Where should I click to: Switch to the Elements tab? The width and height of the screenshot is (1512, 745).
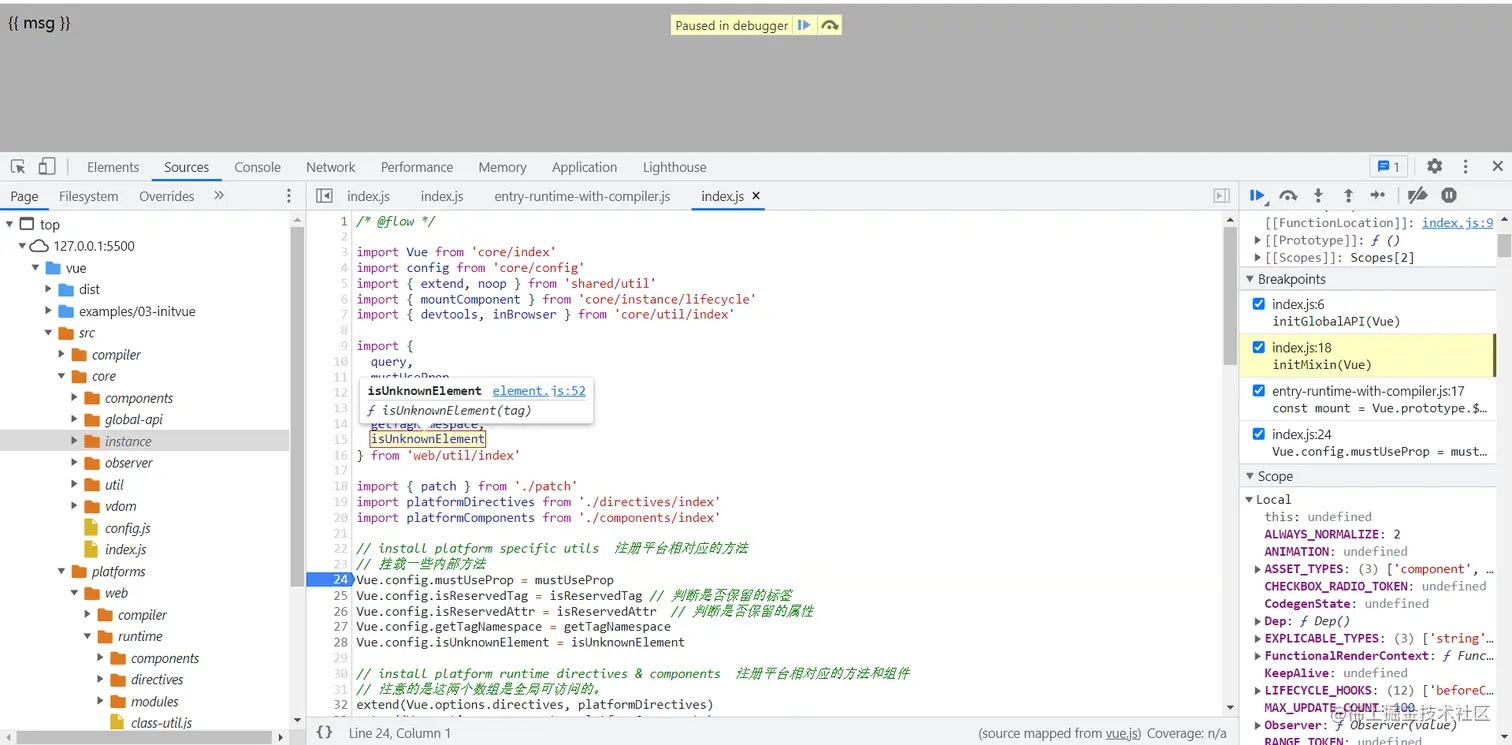[x=113, y=167]
